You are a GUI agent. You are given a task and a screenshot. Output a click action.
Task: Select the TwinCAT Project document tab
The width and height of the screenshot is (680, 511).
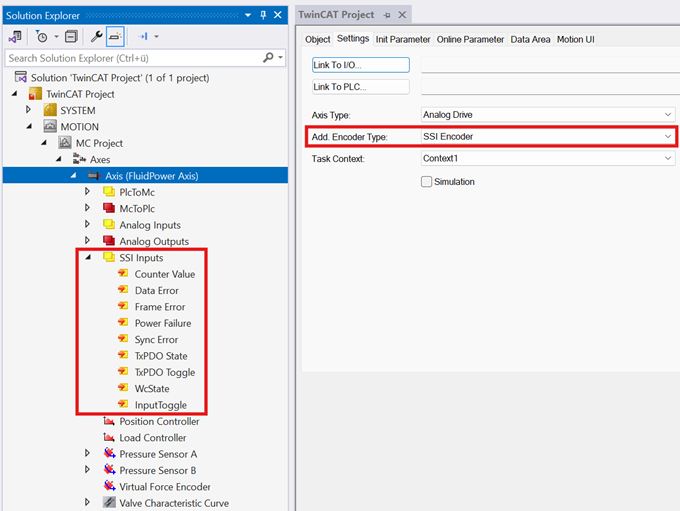pyautogui.click(x=336, y=15)
